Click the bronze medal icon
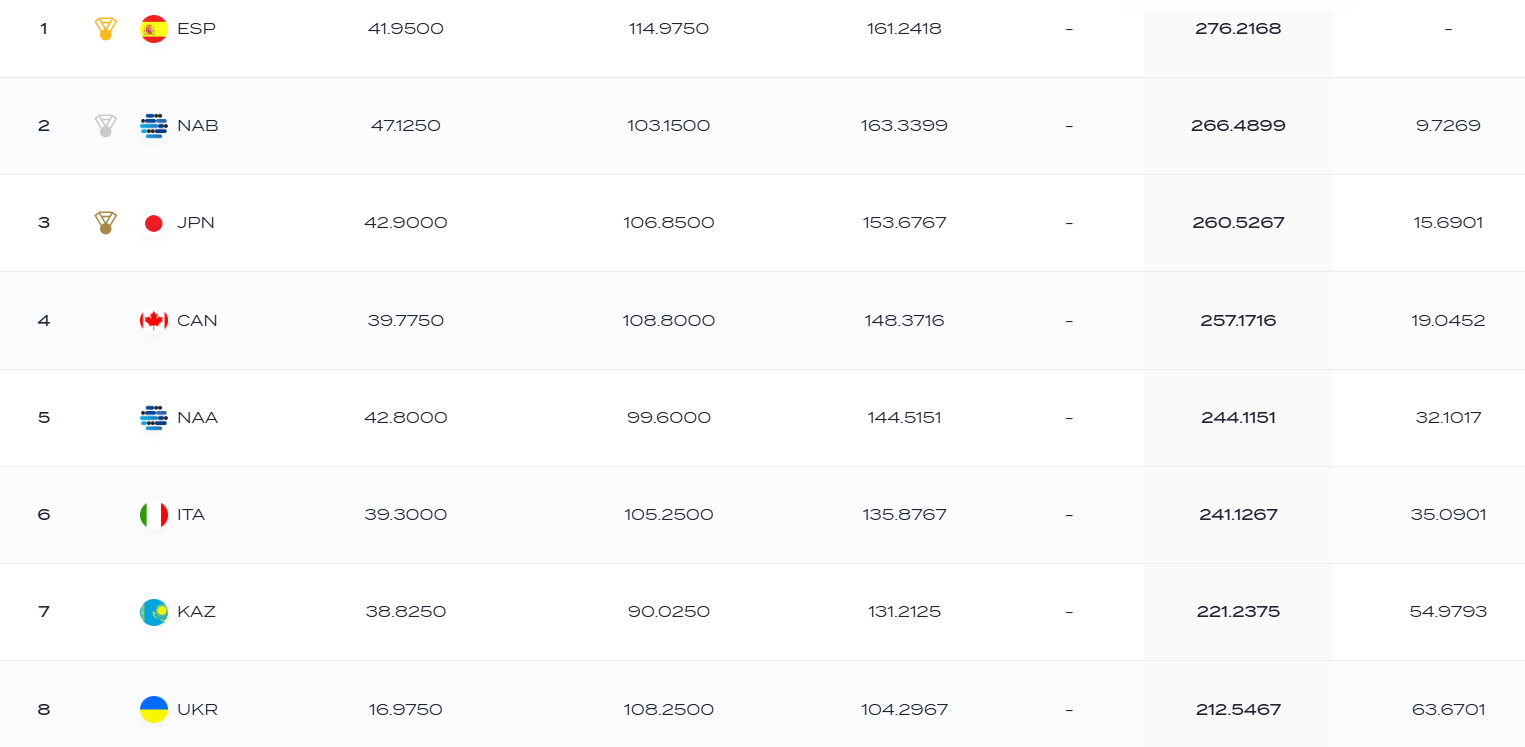The width and height of the screenshot is (1525, 747). [105, 223]
